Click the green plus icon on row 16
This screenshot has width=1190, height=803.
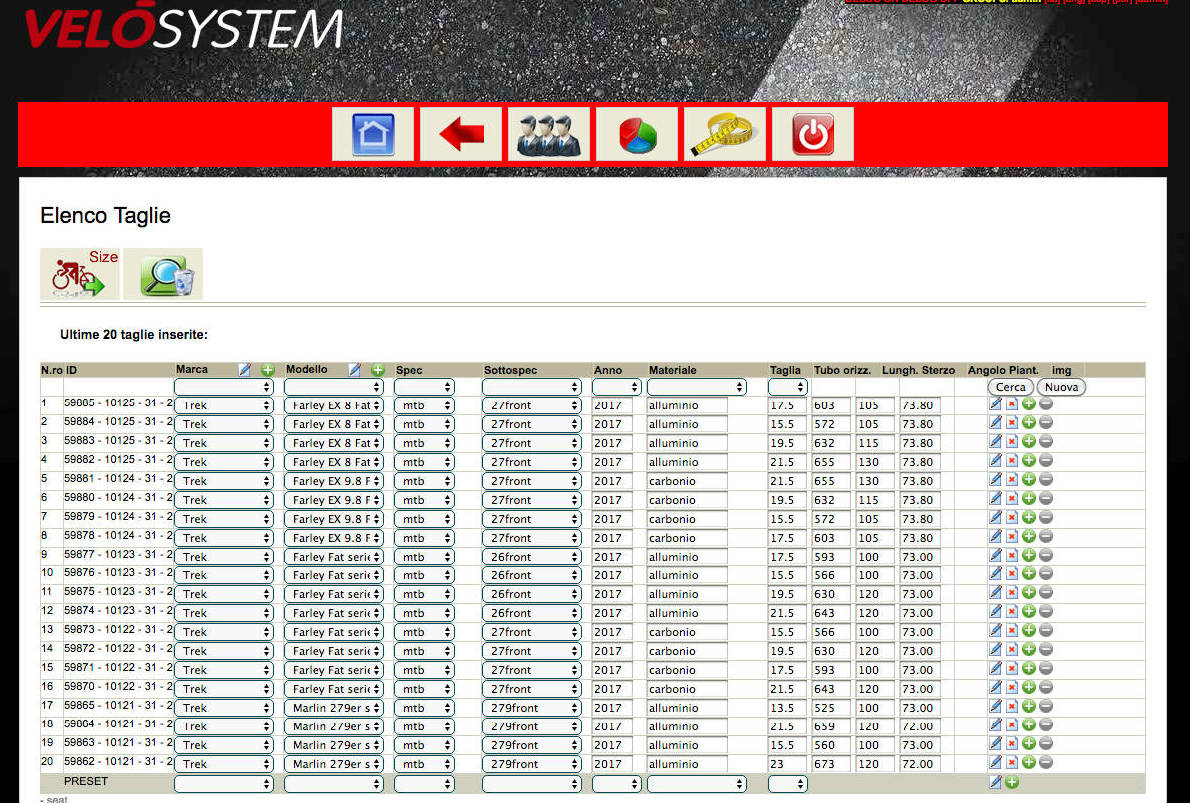(x=1028, y=687)
